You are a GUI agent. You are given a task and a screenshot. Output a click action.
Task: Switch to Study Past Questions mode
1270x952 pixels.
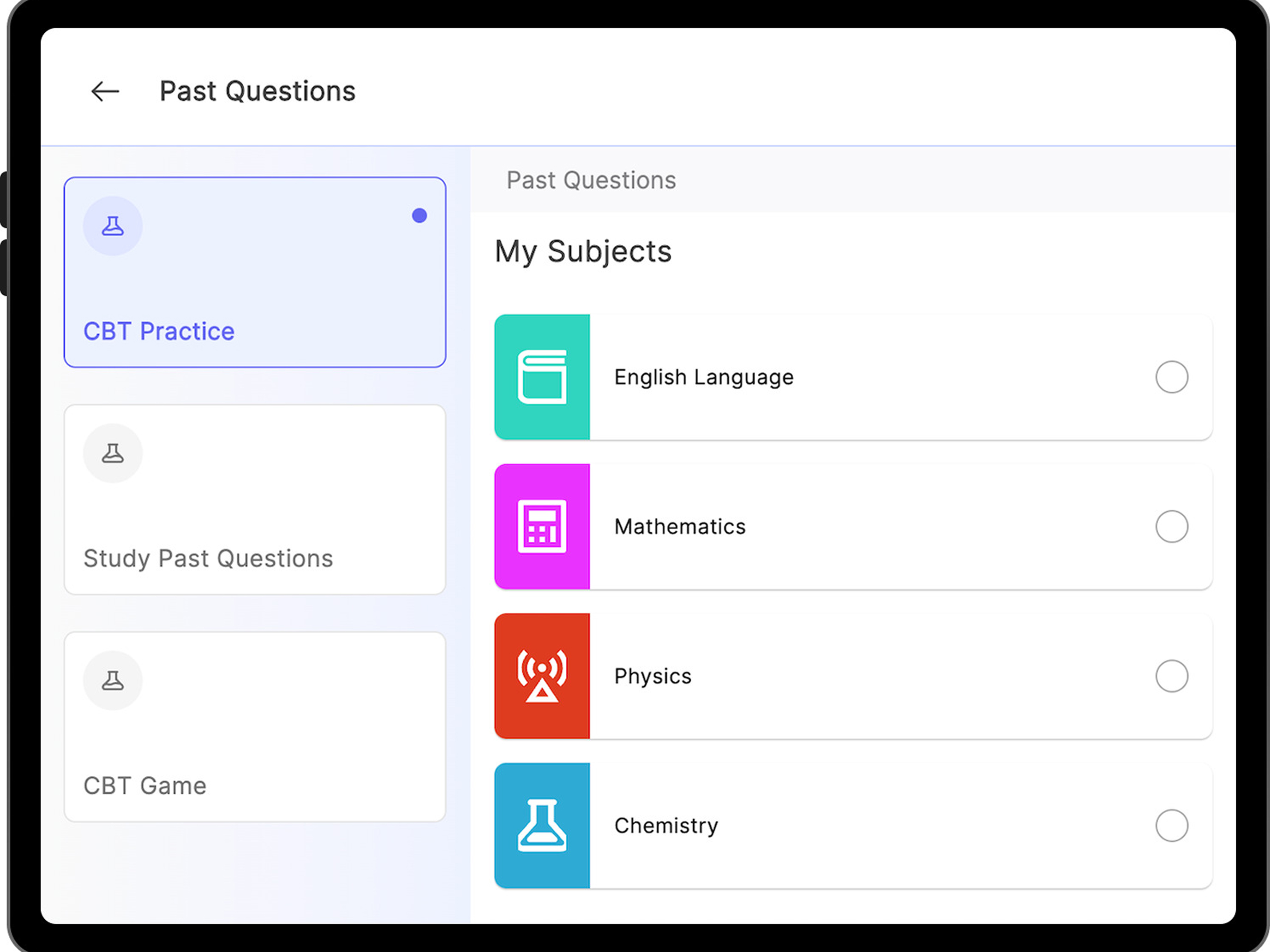255,499
